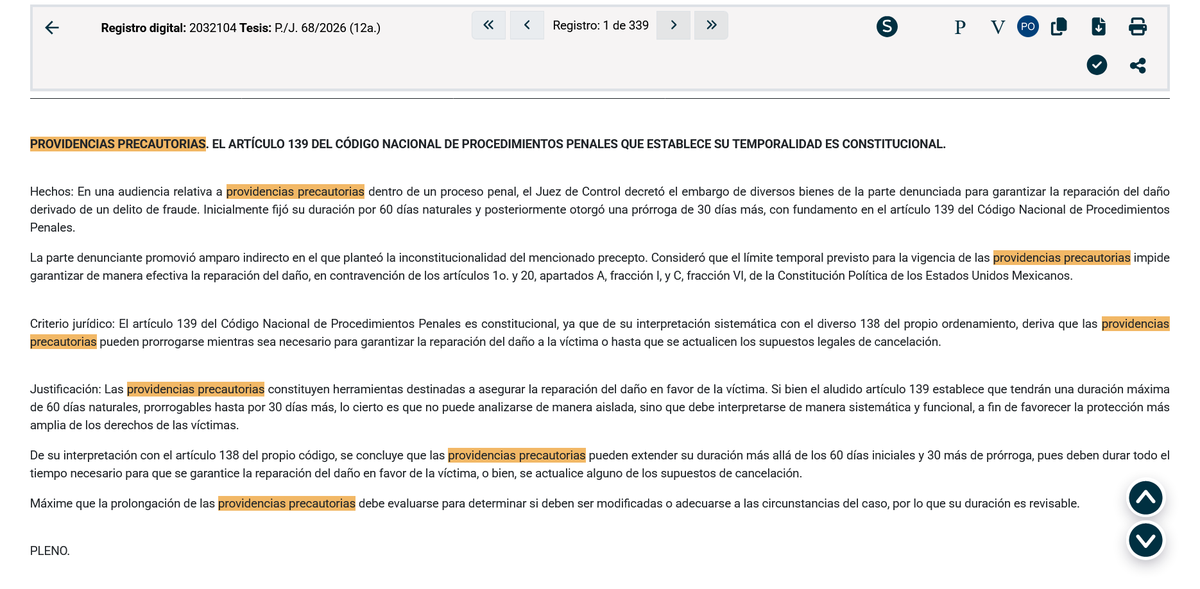Click the word 'PLENO.'
Image resolution: width=1200 pixels, height=589 pixels.
click(50, 551)
